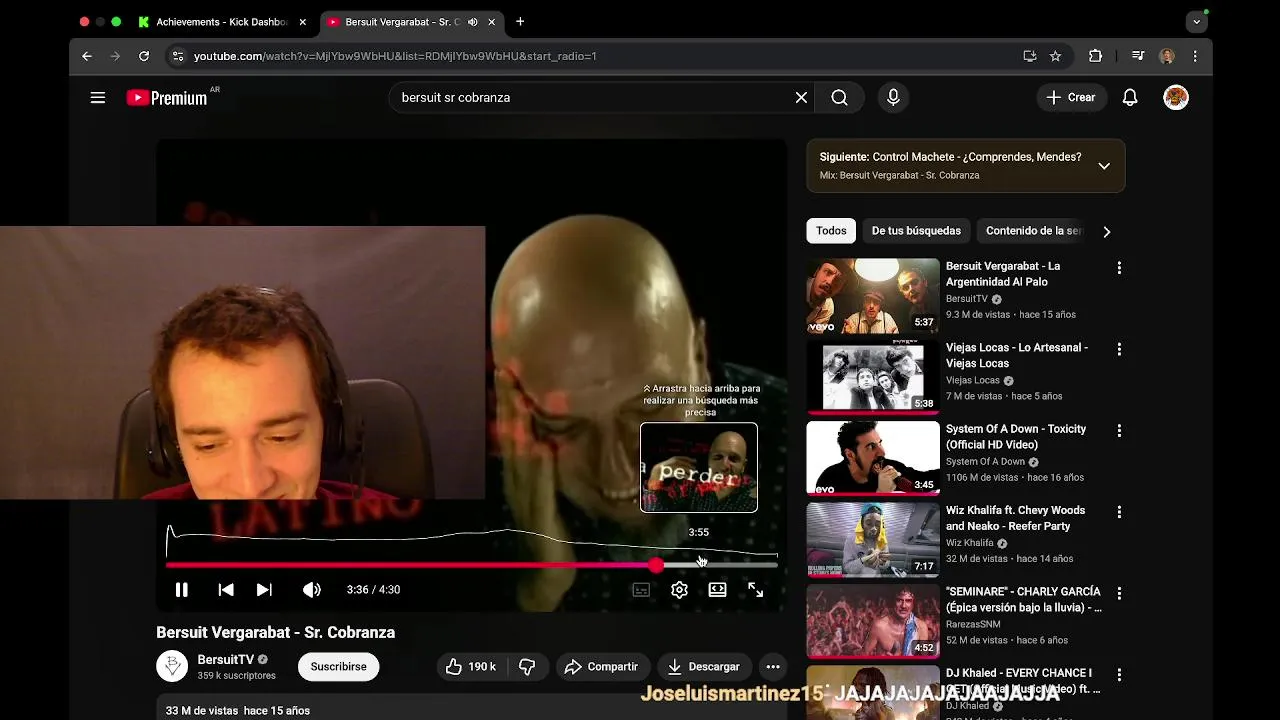Expand the Siguiente mix queue panel

pyautogui.click(x=1104, y=166)
